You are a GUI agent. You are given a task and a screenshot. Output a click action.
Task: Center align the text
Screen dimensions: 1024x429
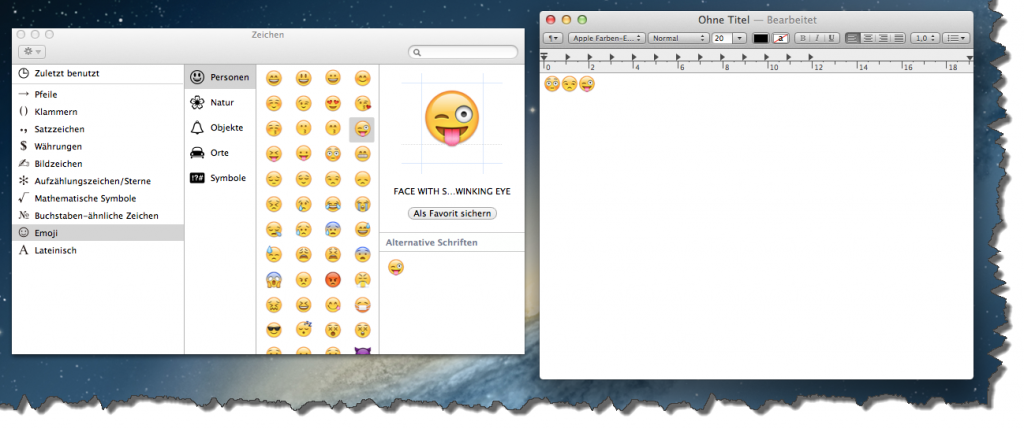click(868, 37)
